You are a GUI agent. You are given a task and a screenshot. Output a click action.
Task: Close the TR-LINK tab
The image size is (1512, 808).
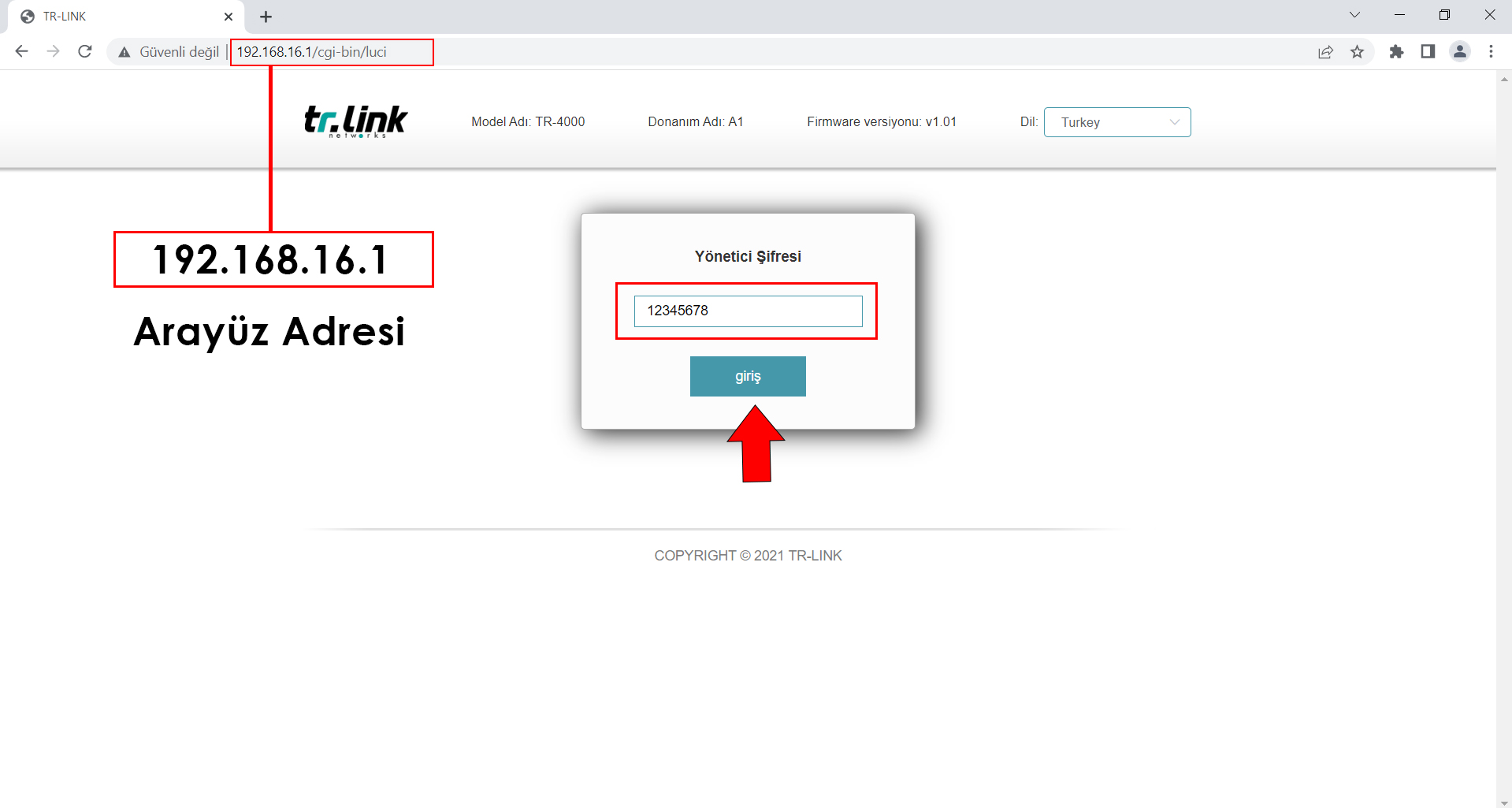[228, 17]
